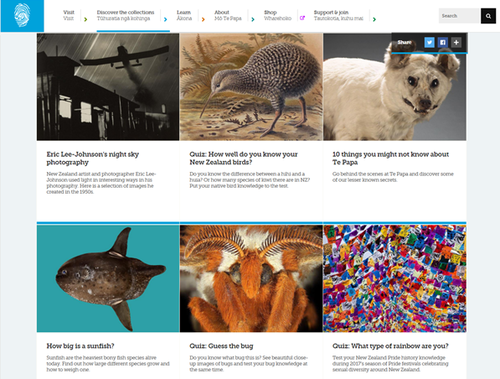Click text 'Go behind the scenes at Te Papa'
Screen dimensions: 500x379
coord(393,177)
